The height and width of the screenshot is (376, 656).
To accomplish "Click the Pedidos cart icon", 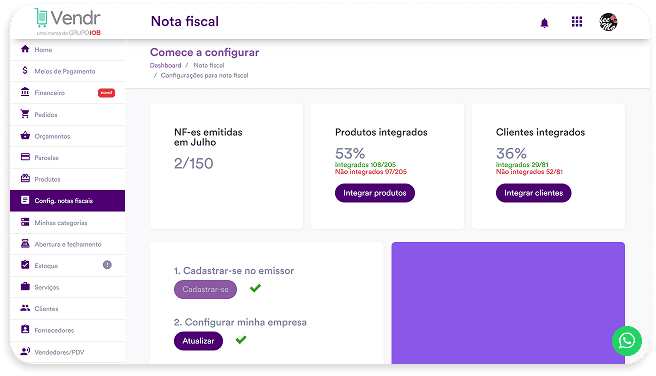I will click(25, 114).
